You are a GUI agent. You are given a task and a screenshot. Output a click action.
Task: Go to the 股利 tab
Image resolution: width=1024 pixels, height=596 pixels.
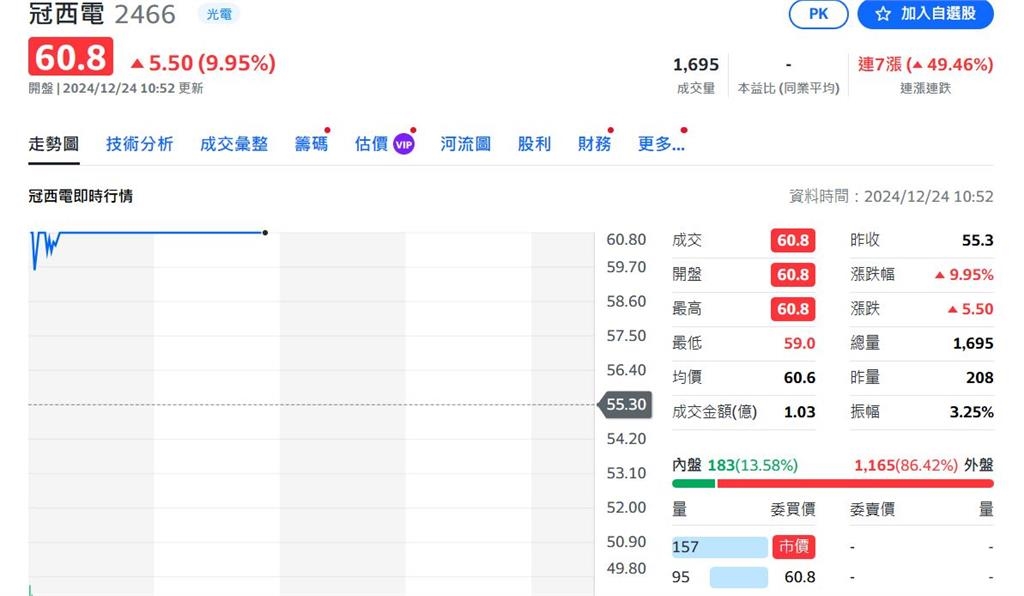pos(534,144)
